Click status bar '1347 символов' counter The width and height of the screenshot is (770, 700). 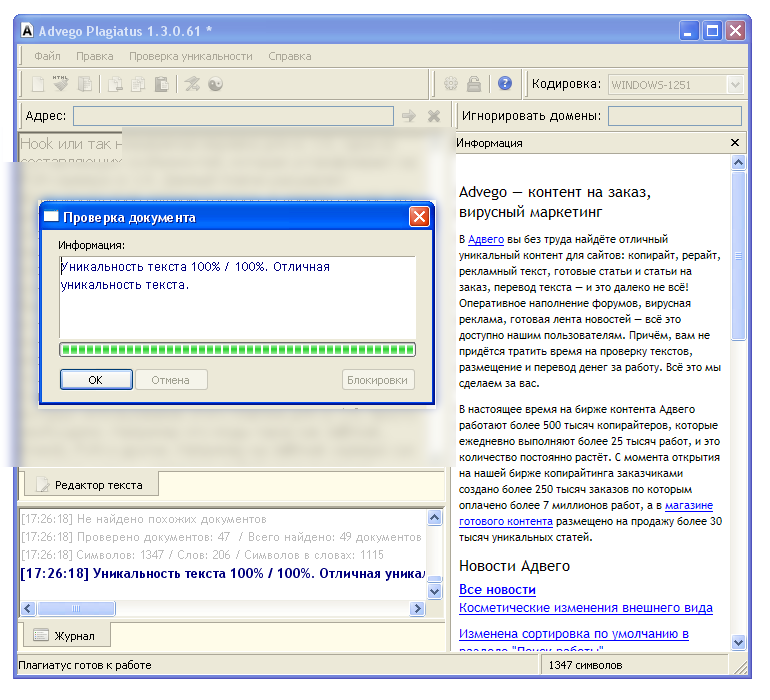[585, 665]
